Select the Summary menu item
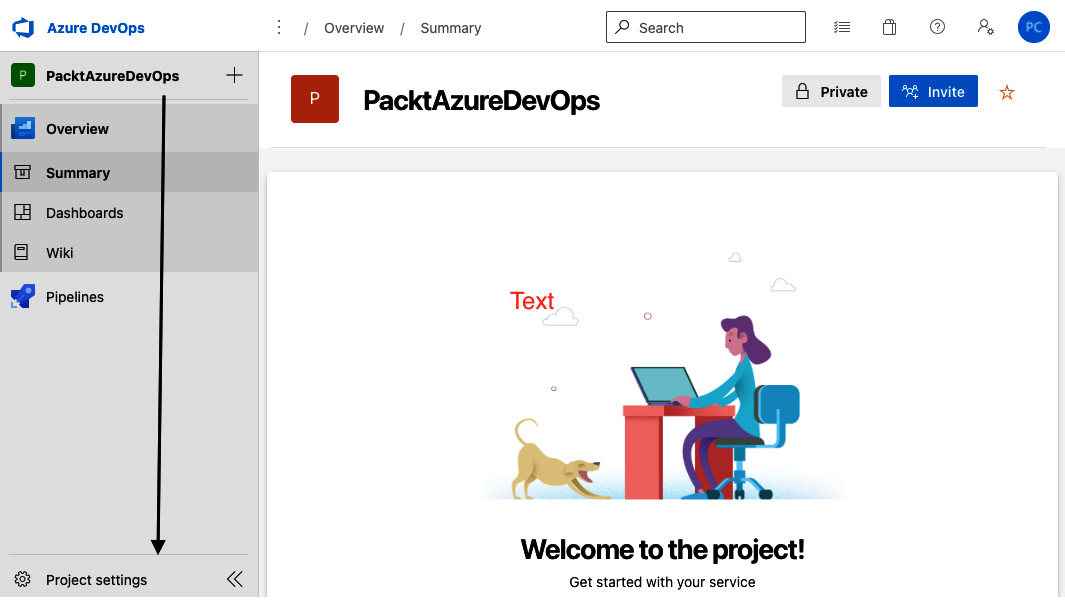The height and width of the screenshot is (602, 1065). [129, 173]
